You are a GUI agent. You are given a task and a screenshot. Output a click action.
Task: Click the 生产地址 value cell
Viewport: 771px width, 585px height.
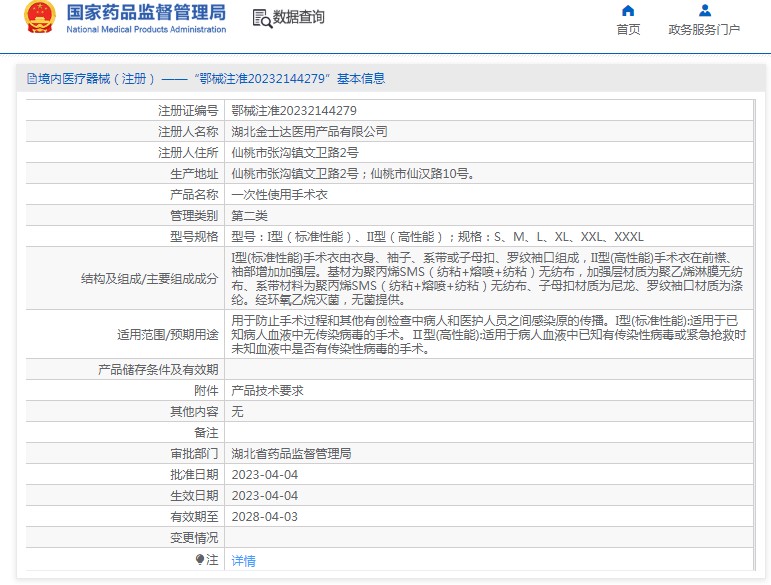[489, 174]
